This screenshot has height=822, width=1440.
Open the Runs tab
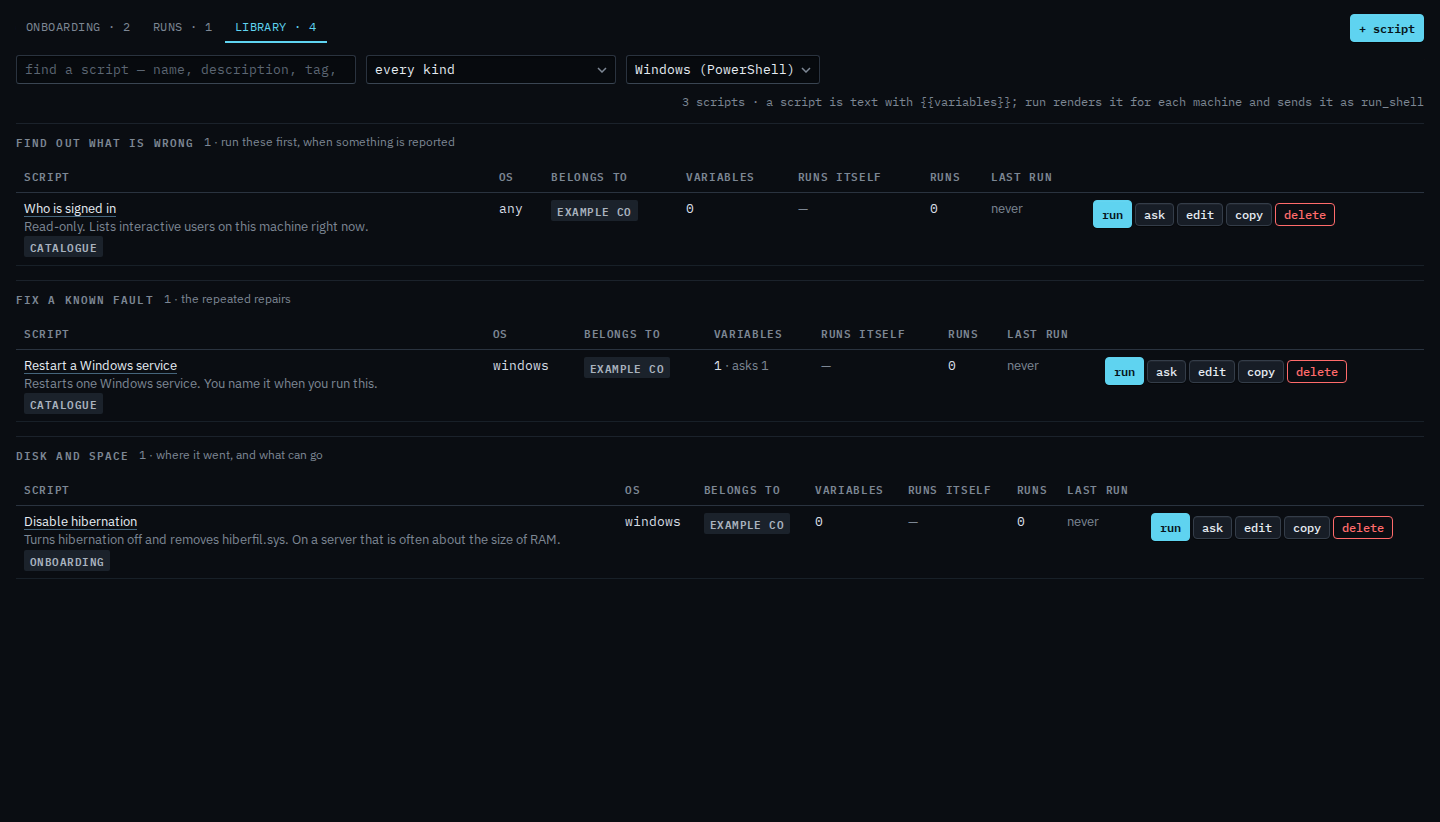[x=182, y=27]
